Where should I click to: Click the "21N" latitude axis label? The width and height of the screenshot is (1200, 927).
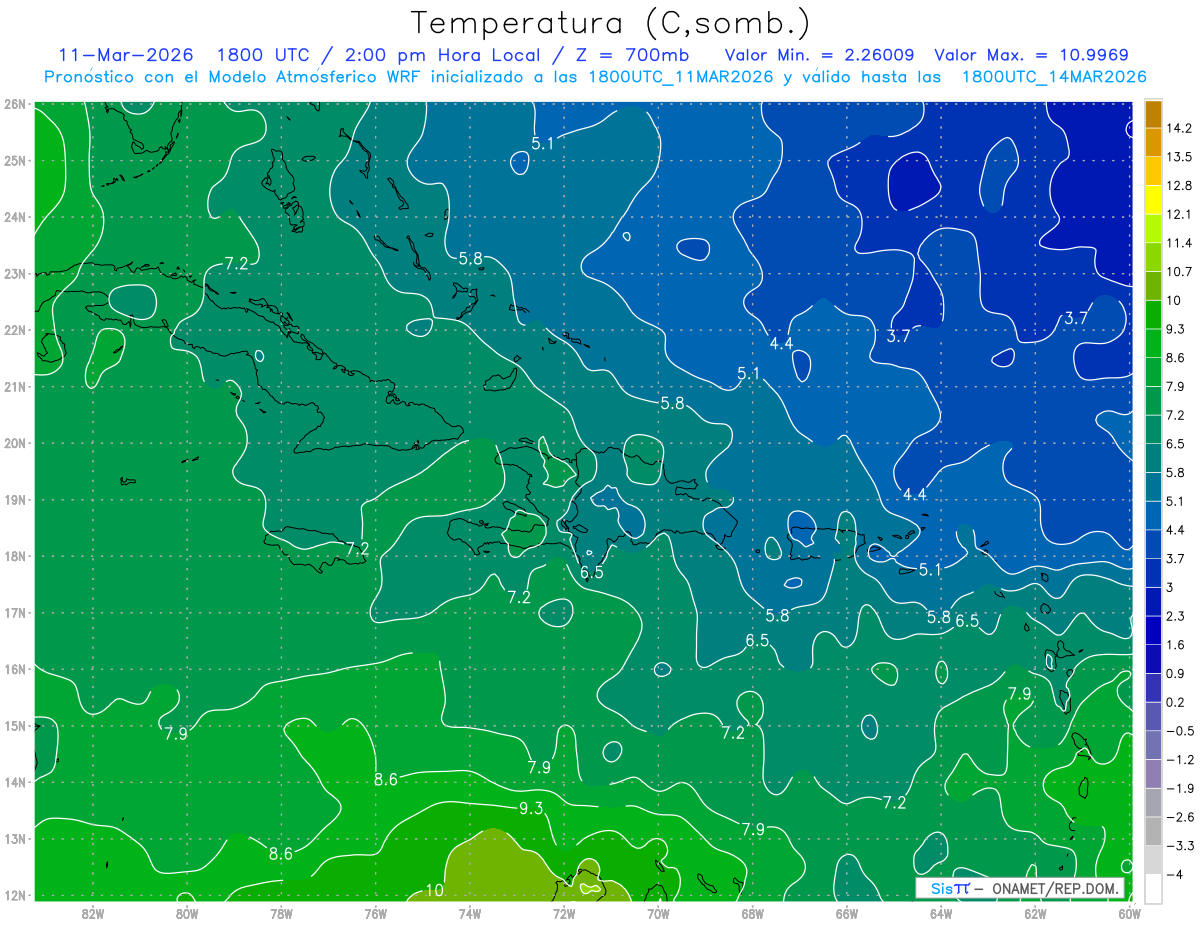14,386
